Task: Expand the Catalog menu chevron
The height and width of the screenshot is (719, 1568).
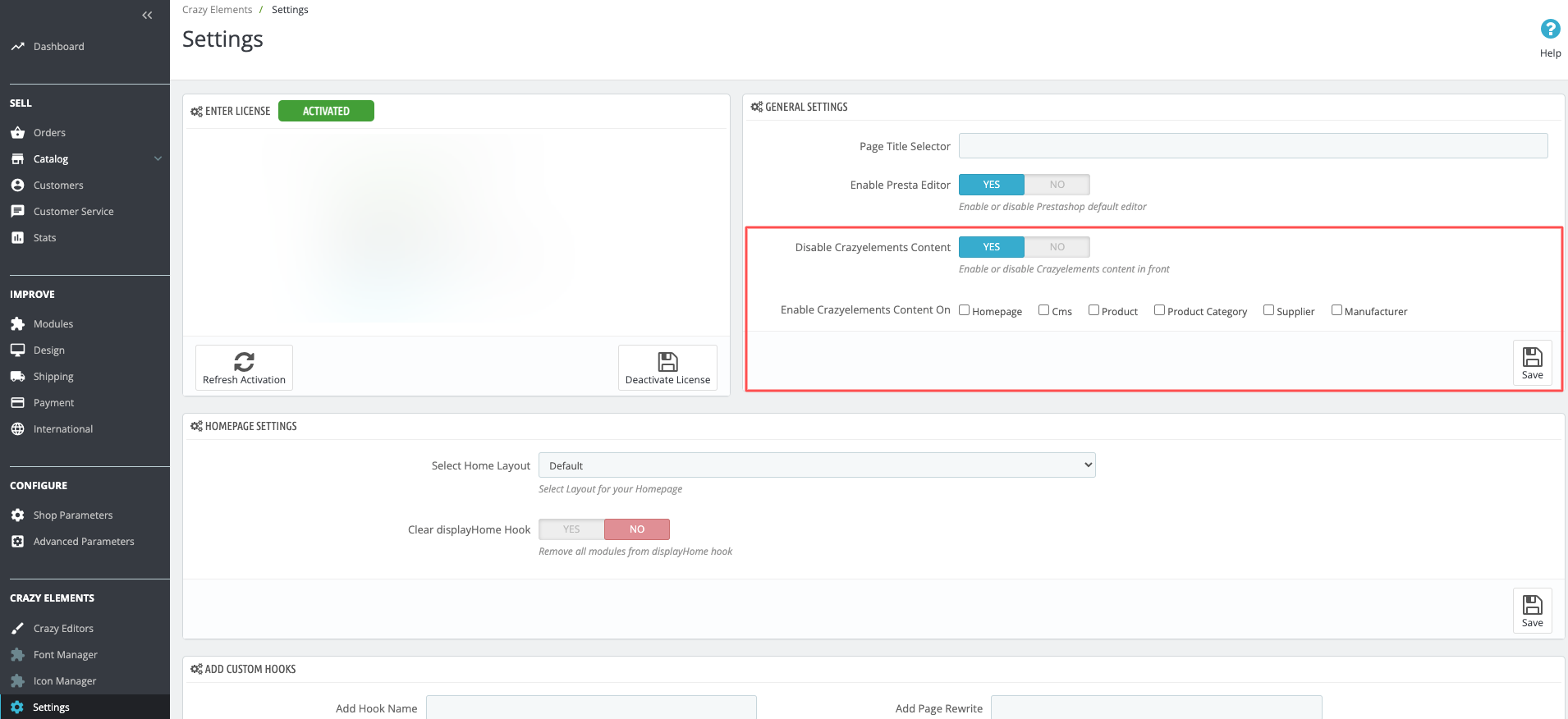Action: [x=158, y=158]
